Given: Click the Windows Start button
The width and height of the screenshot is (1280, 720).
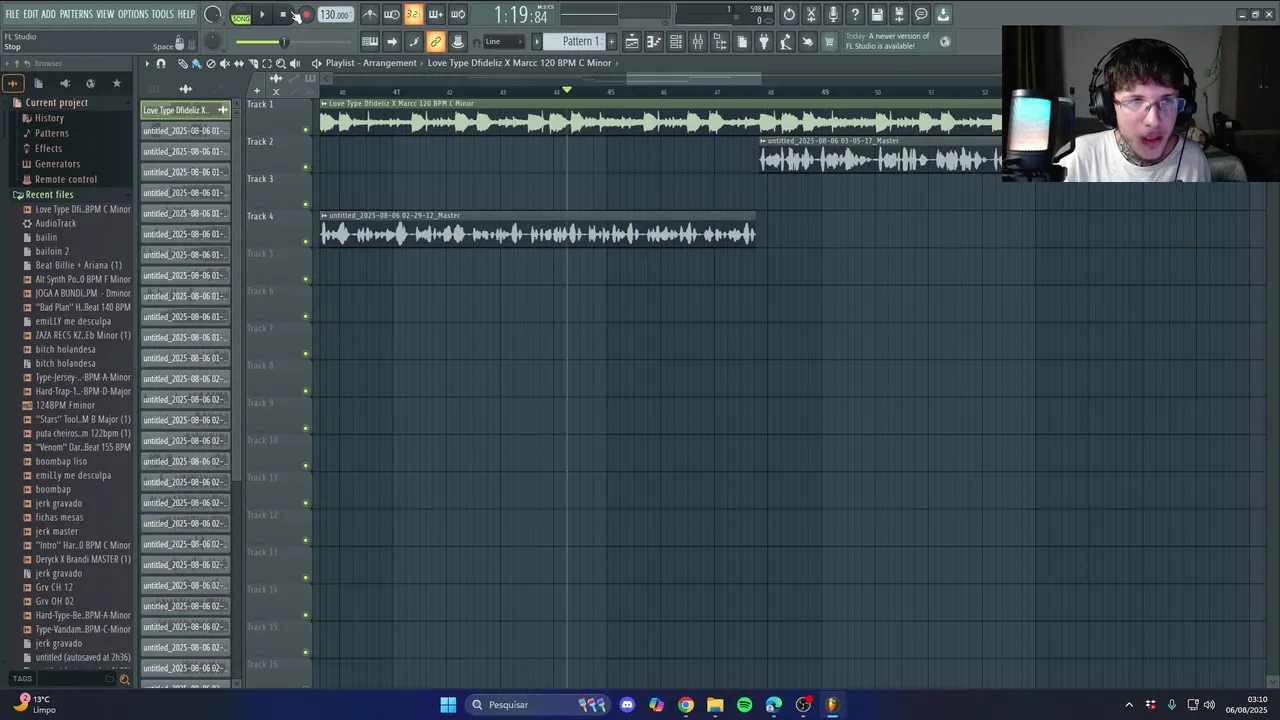Looking at the screenshot, I should (448, 705).
